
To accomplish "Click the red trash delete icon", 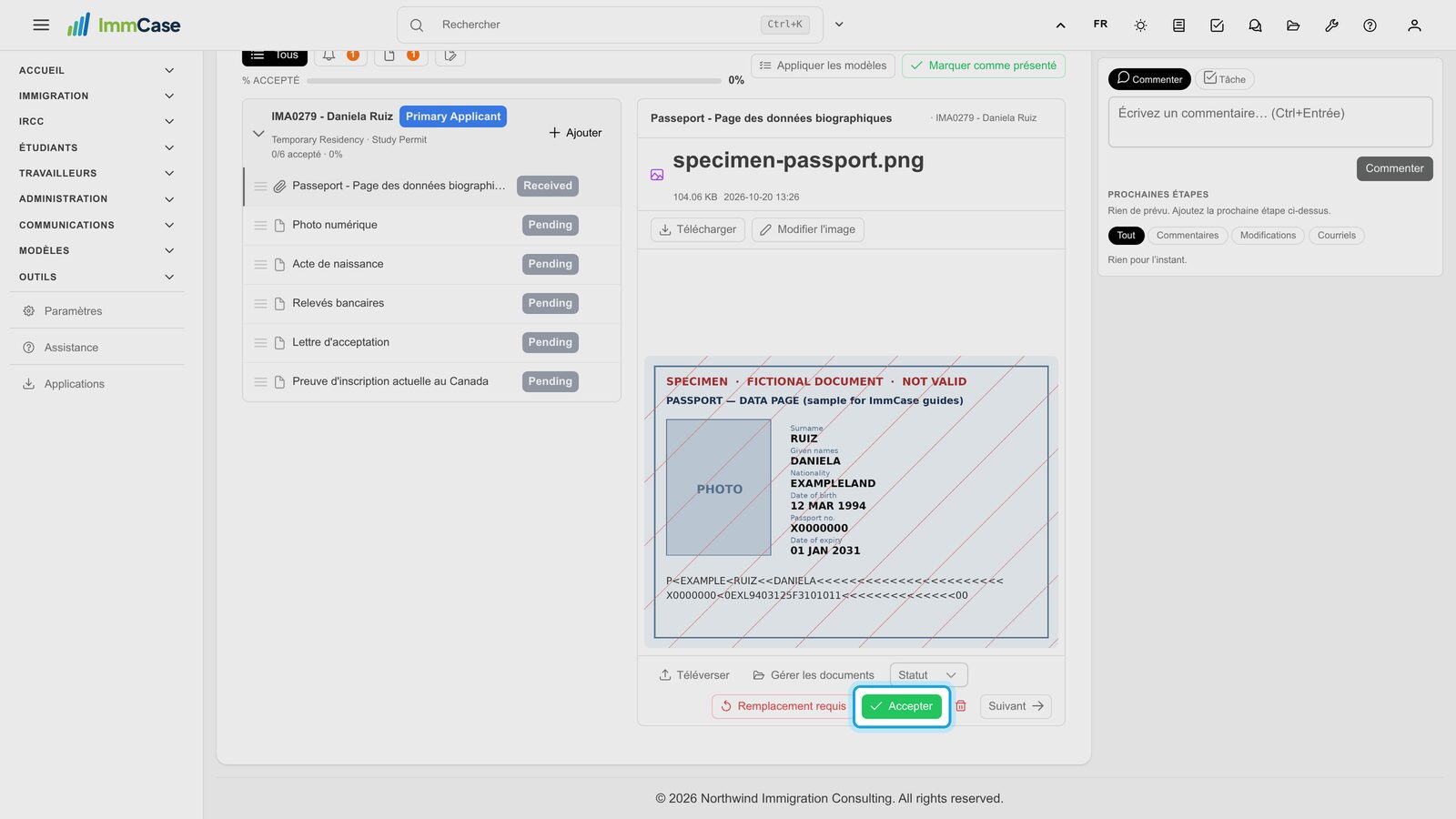I will (960, 706).
